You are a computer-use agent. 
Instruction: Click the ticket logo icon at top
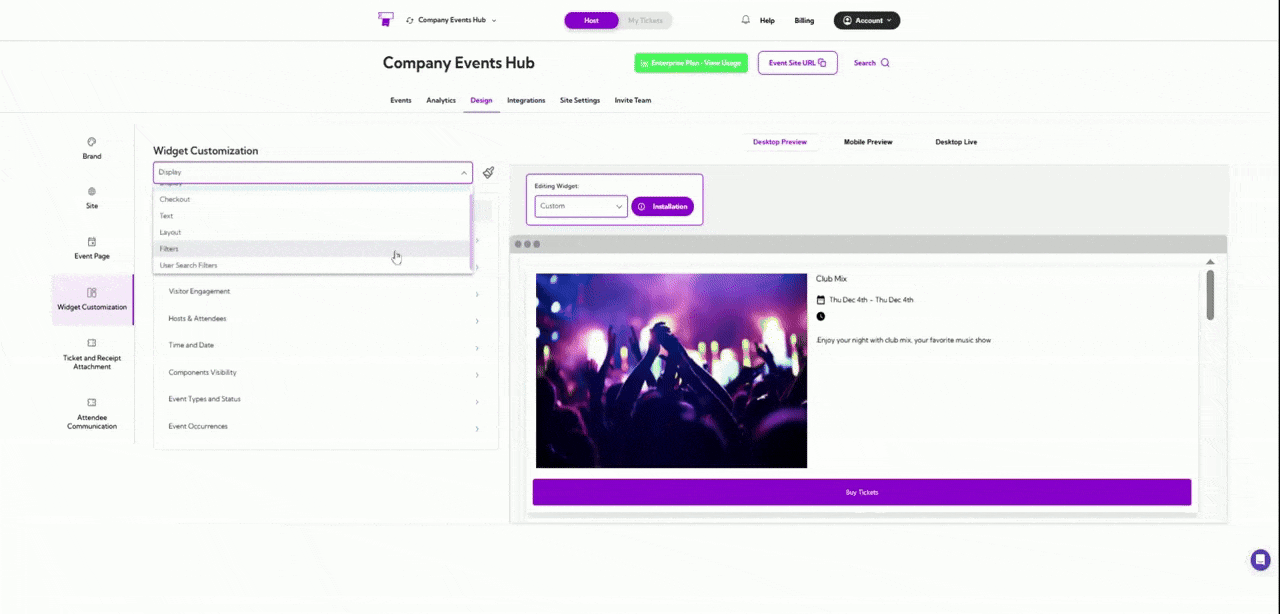click(386, 20)
